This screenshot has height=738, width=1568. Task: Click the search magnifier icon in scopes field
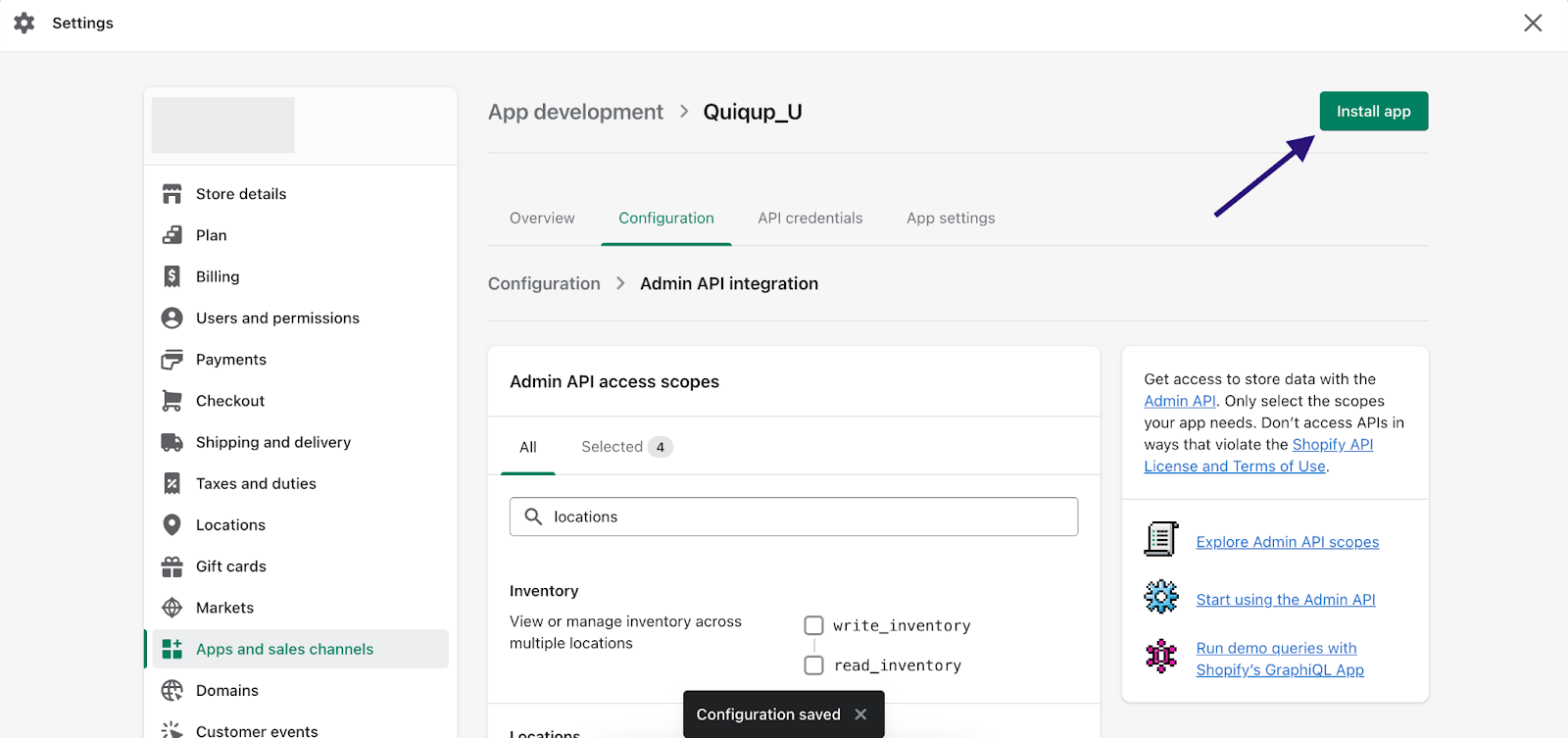point(533,517)
